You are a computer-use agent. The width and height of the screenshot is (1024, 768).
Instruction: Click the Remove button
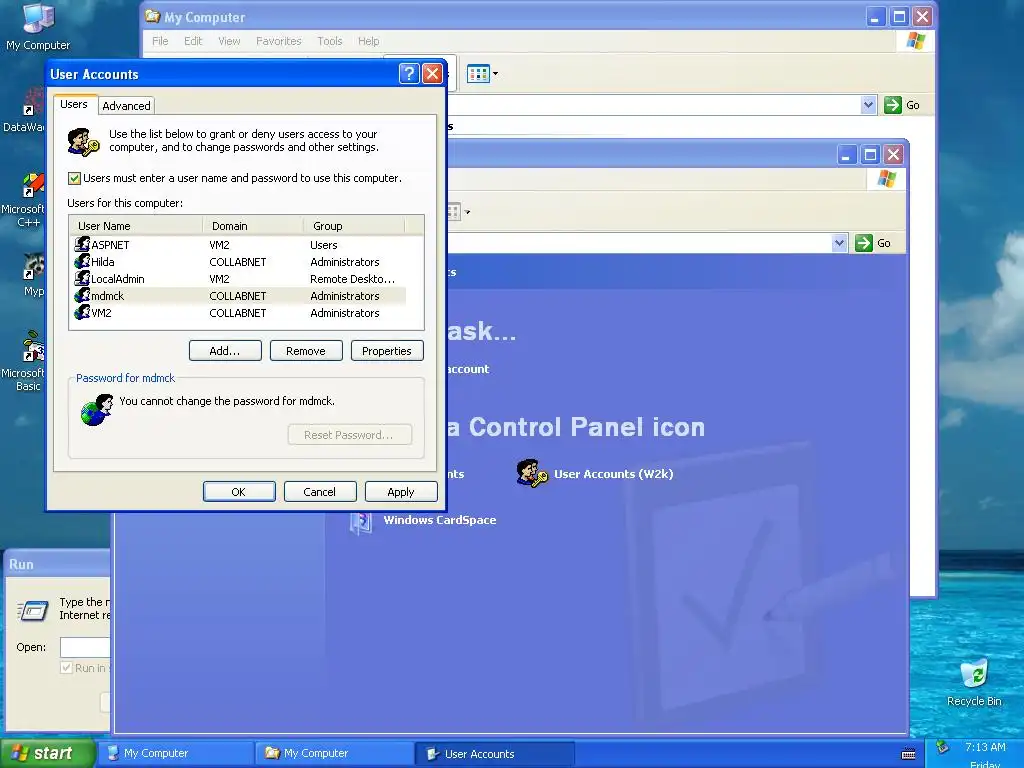click(306, 351)
